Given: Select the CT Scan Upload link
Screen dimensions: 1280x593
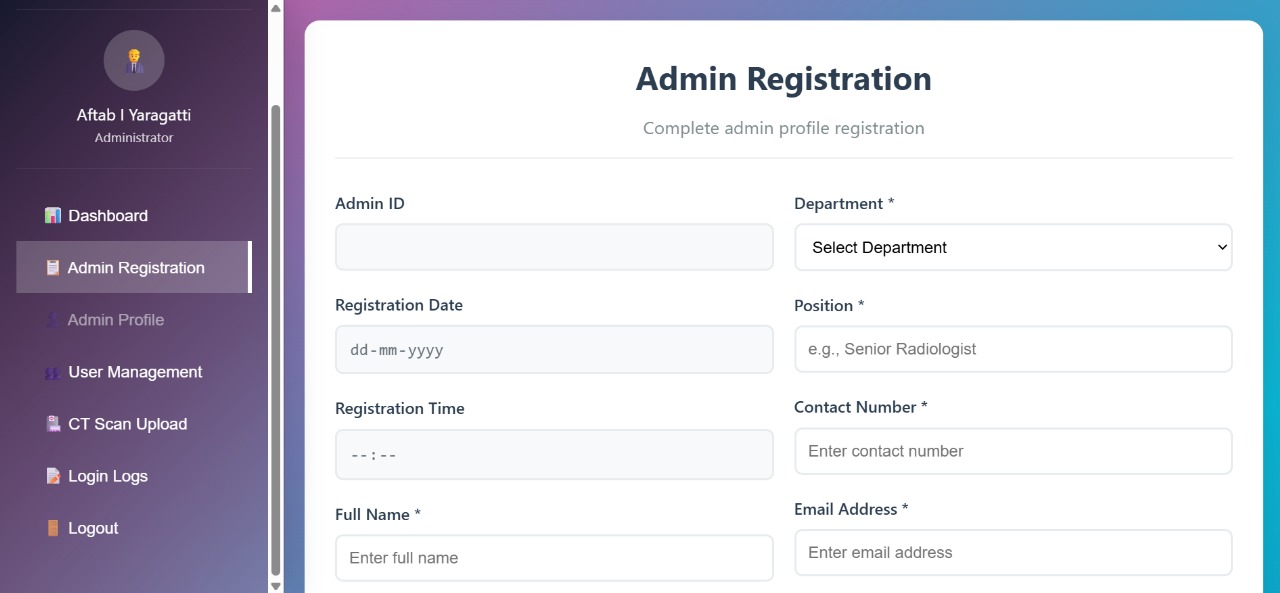Looking at the screenshot, I should coord(127,424).
